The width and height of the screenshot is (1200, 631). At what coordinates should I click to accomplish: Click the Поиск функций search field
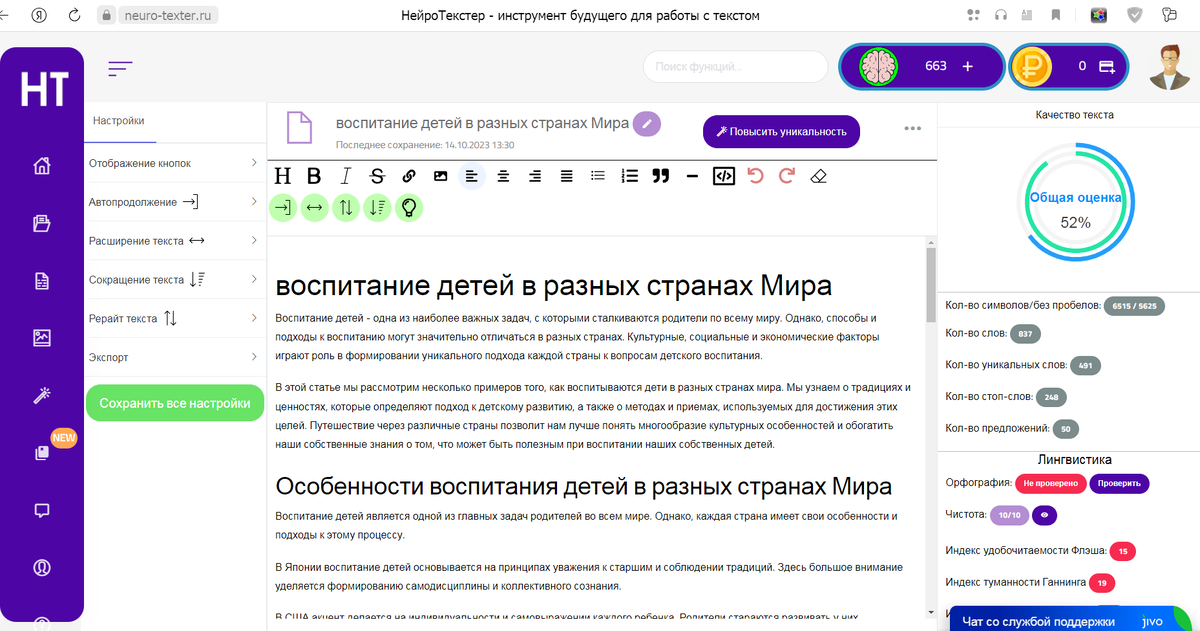pyautogui.click(x=736, y=67)
